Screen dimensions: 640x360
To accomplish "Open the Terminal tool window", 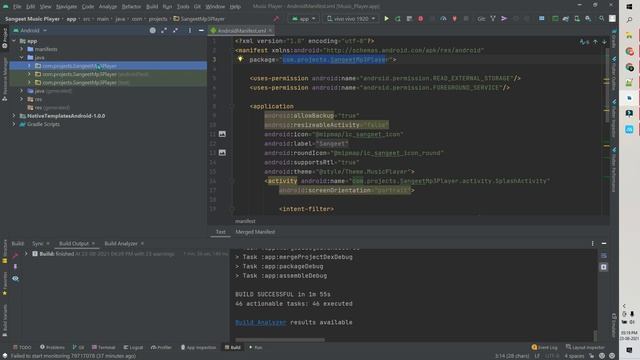I will (x=104, y=347).
